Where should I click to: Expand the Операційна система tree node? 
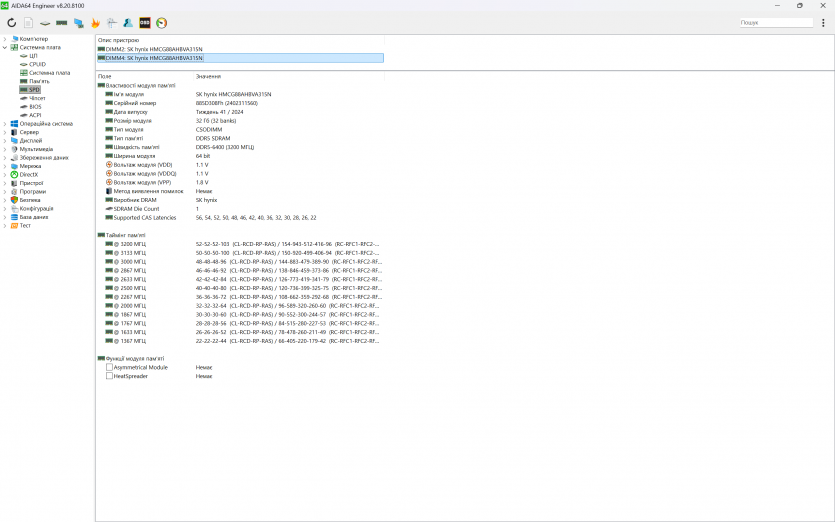click(5, 124)
